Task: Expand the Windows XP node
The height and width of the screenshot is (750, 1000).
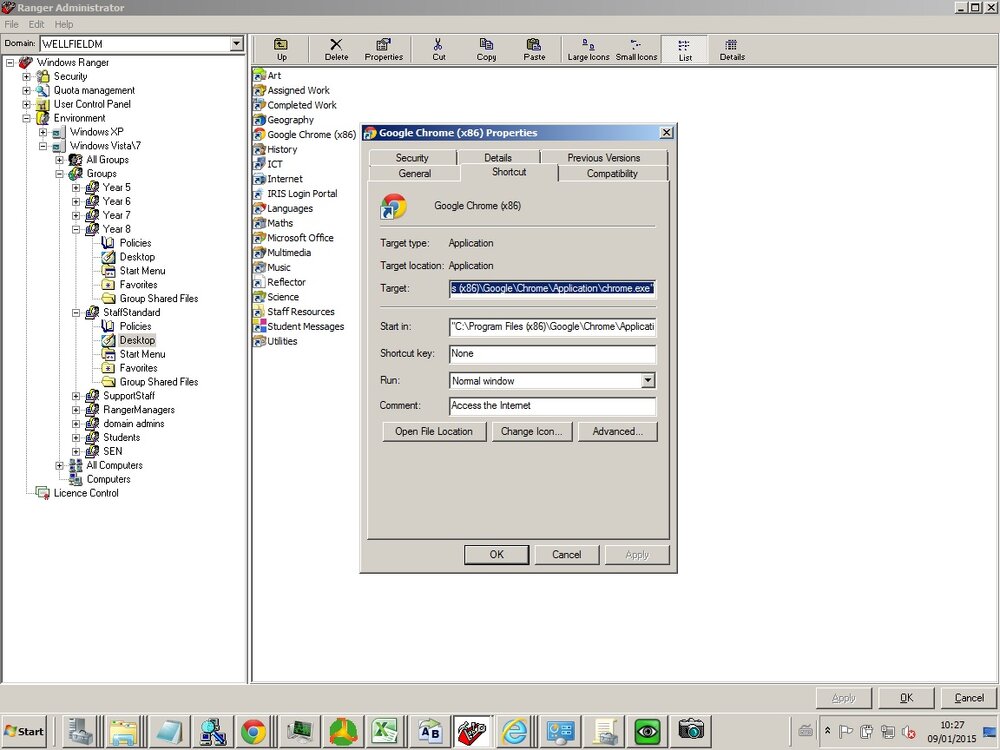Action: point(43,132)
